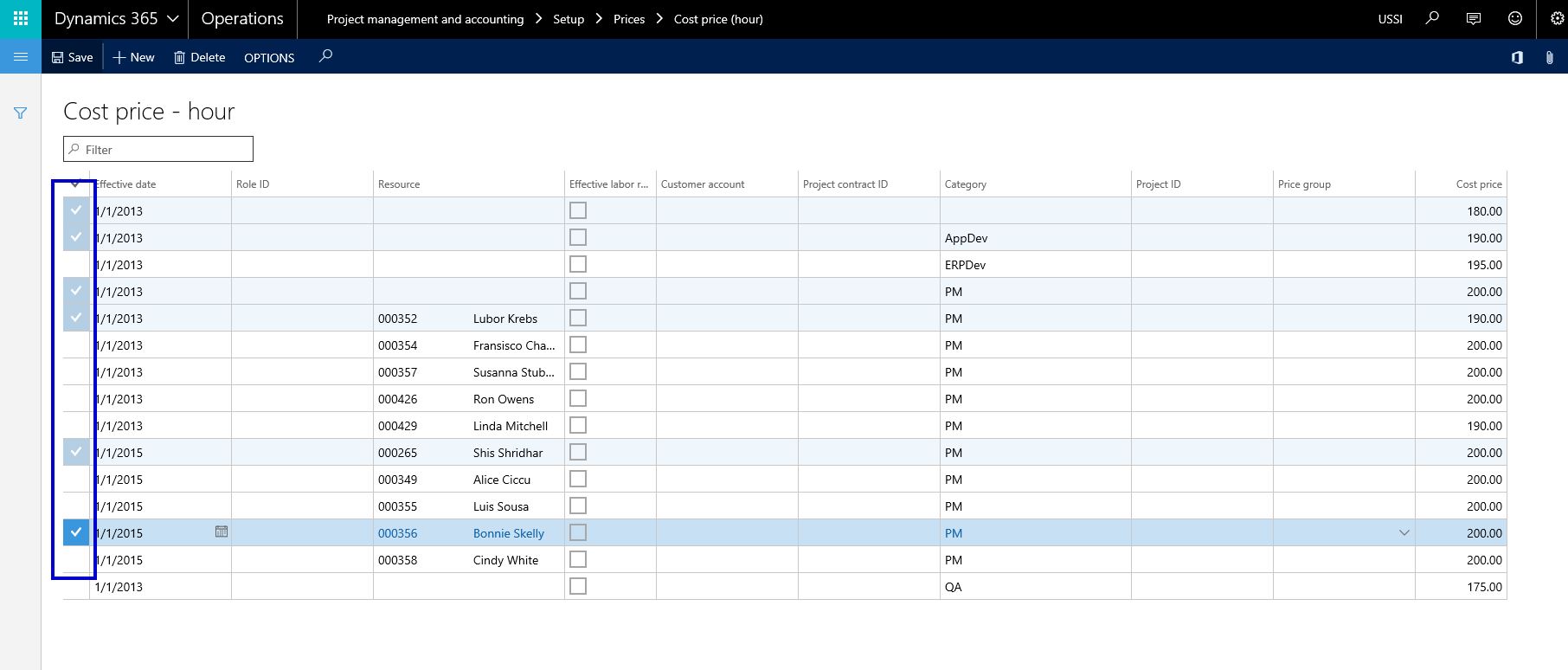Open the attachments paperclip icon
This screenshot has height=670, width=1568.
(x=1549, y=57)
